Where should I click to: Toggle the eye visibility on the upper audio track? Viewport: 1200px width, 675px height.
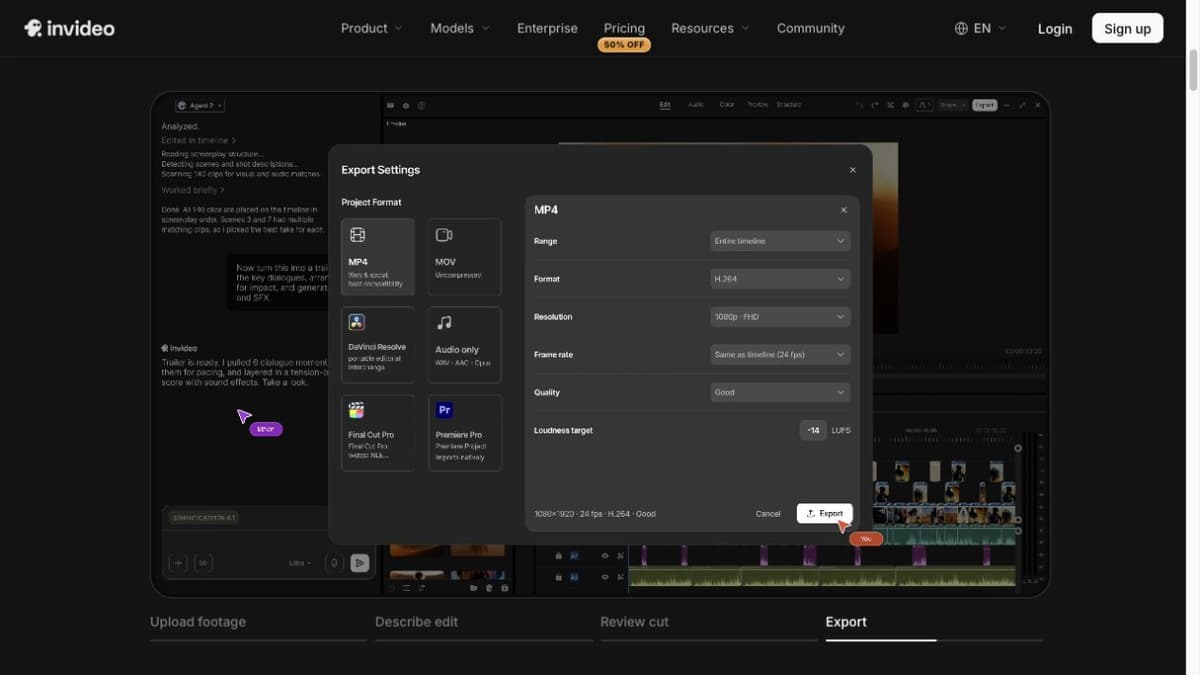(605, 555)
